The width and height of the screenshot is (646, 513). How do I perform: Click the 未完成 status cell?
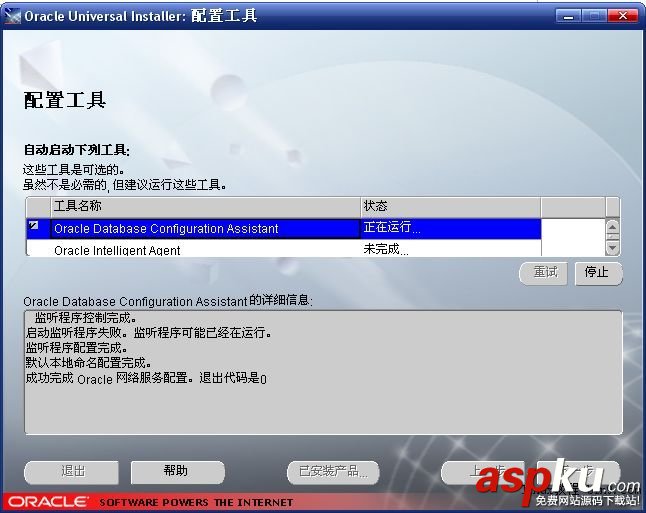(x=451, y=249)
